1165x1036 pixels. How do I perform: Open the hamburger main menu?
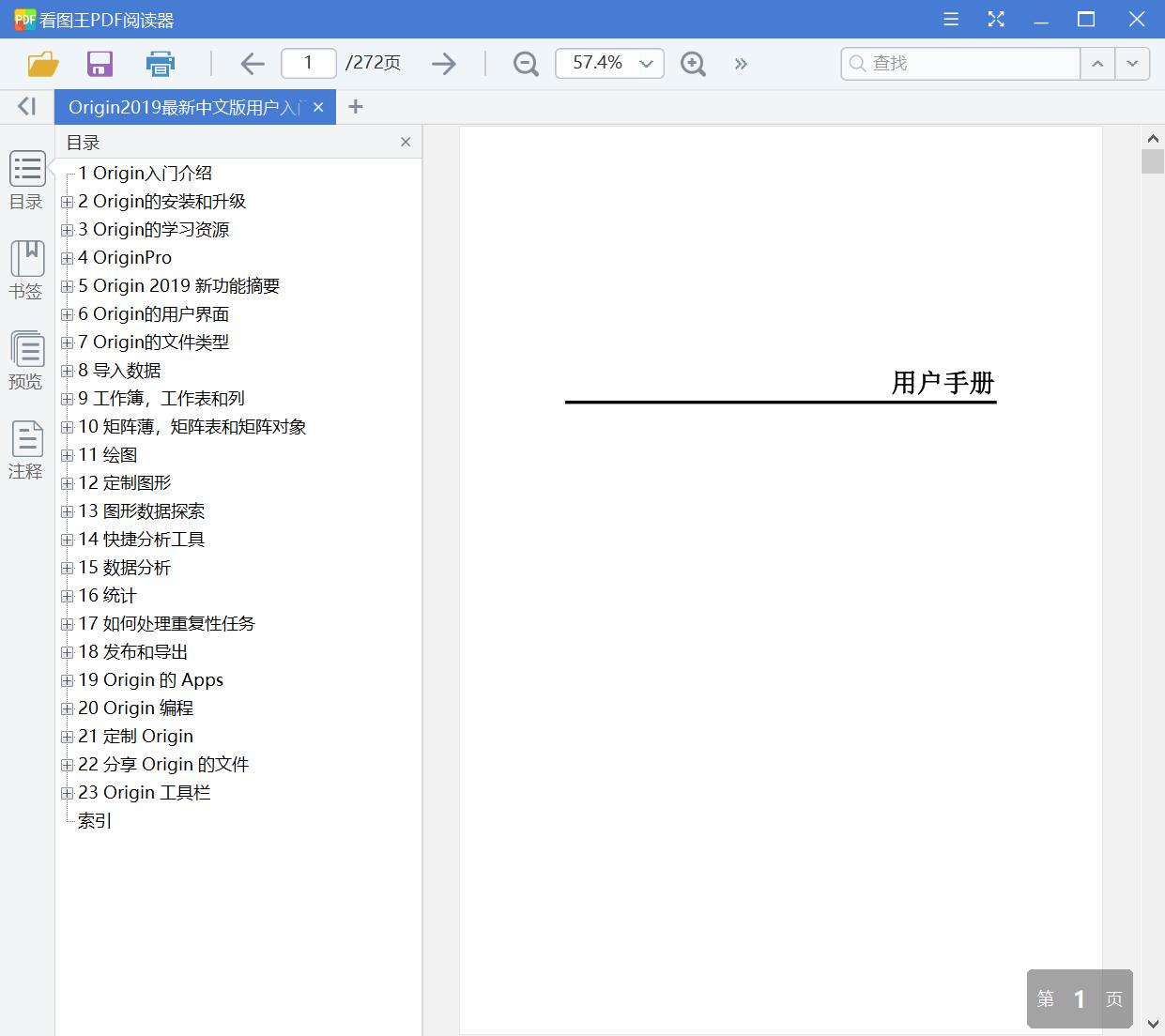[951, 19]
